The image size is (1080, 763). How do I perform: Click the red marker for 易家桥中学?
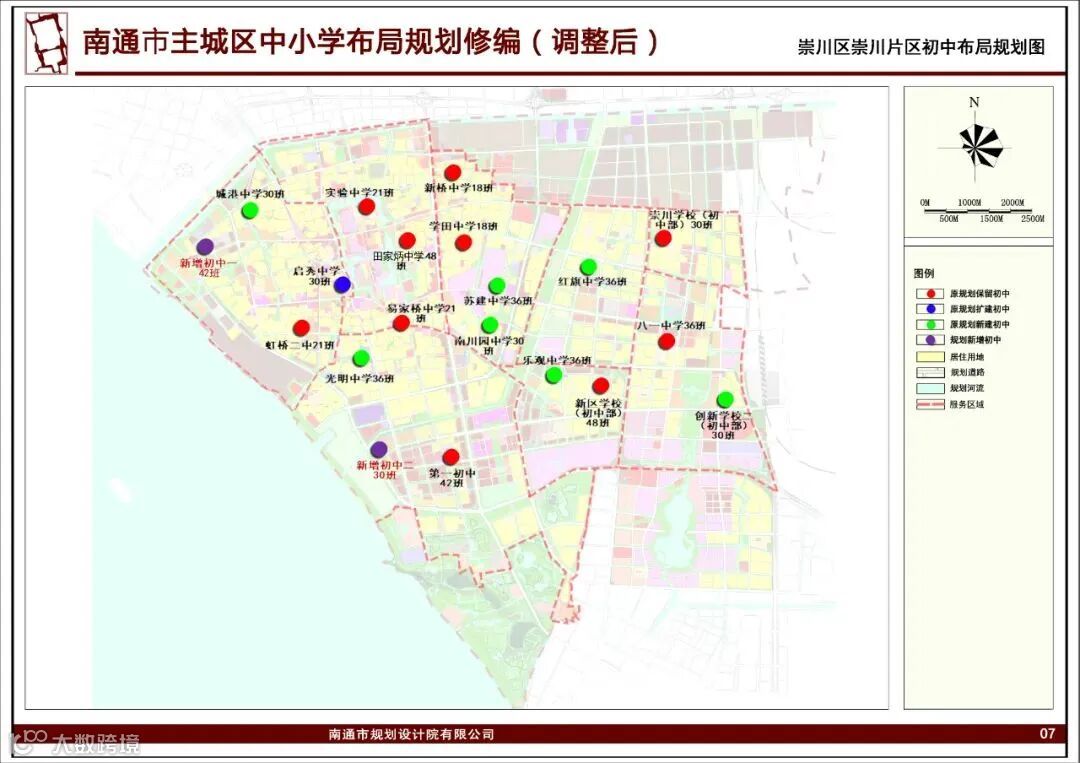coord(401,323)
